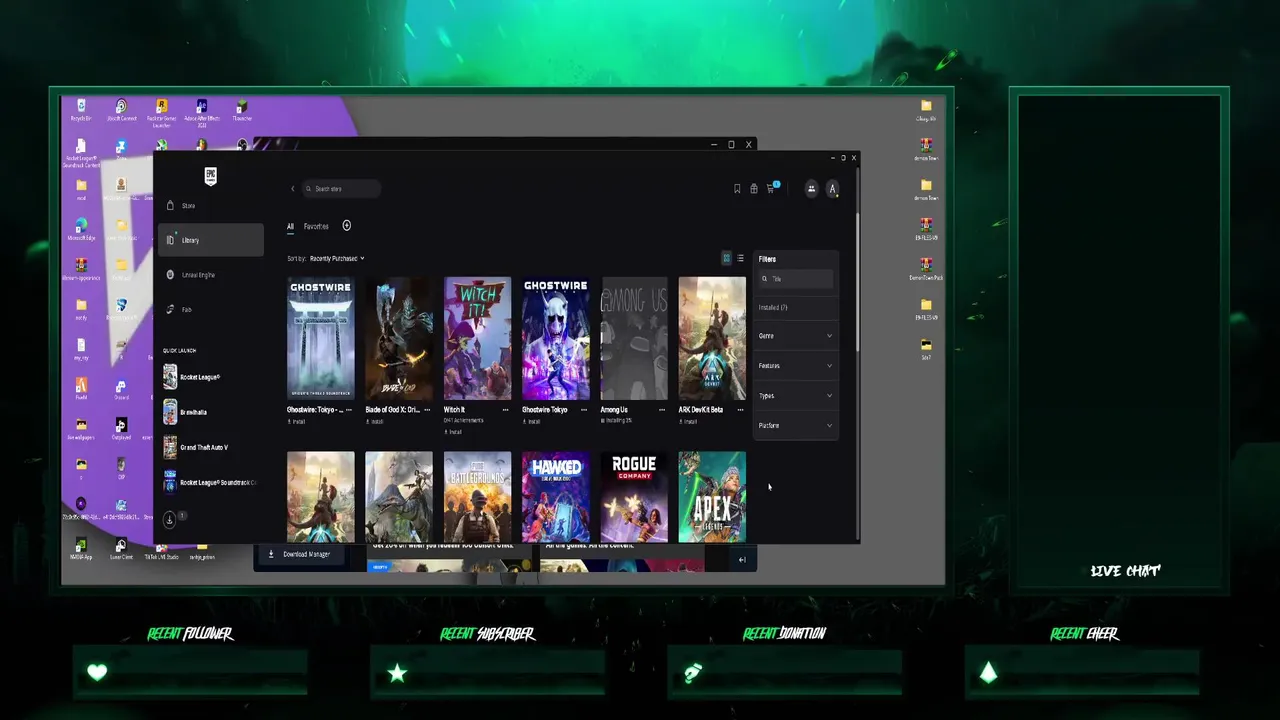Open the wishlist bookmark icon

(x=737, y=189)
